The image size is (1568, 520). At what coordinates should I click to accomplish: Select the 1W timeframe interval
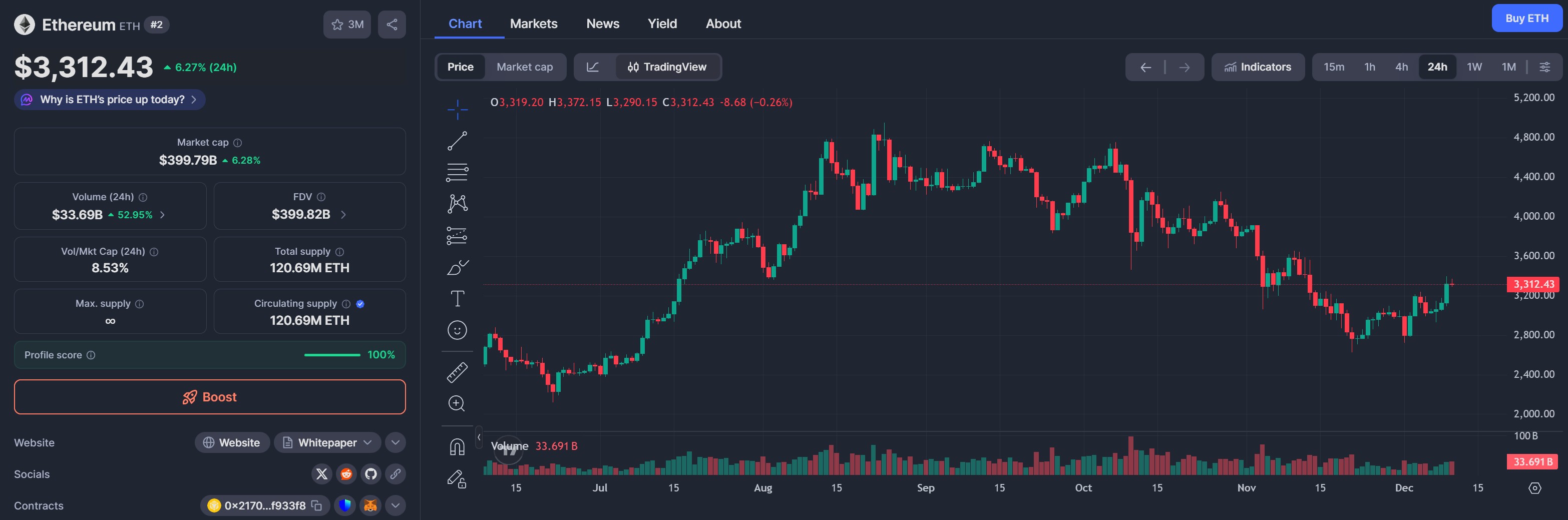pyautogui.click(x=1474, y=67)
